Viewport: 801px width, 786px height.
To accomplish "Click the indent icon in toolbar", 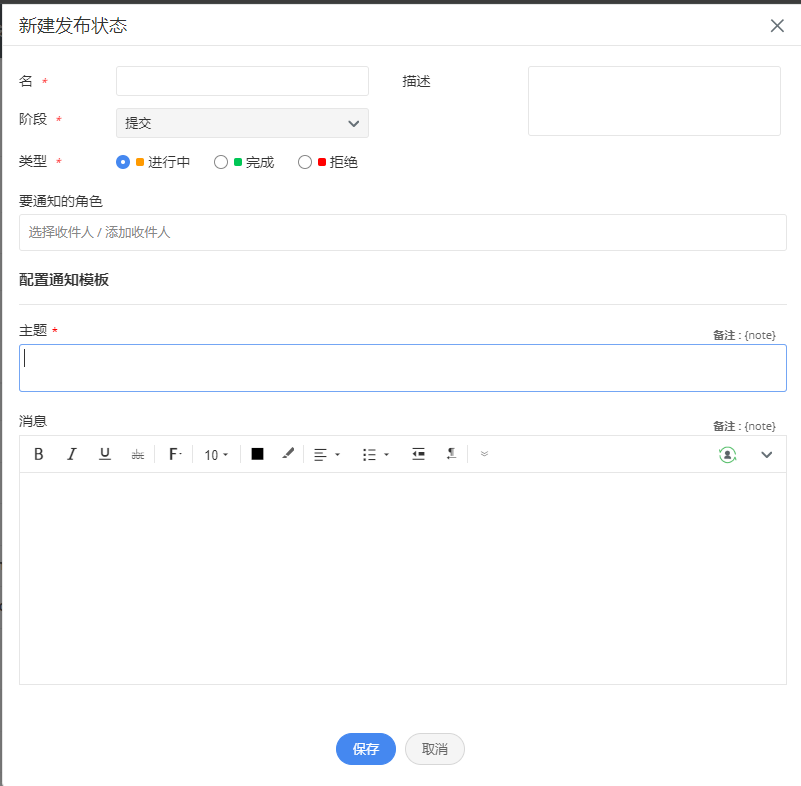I will tap(418, 454).
